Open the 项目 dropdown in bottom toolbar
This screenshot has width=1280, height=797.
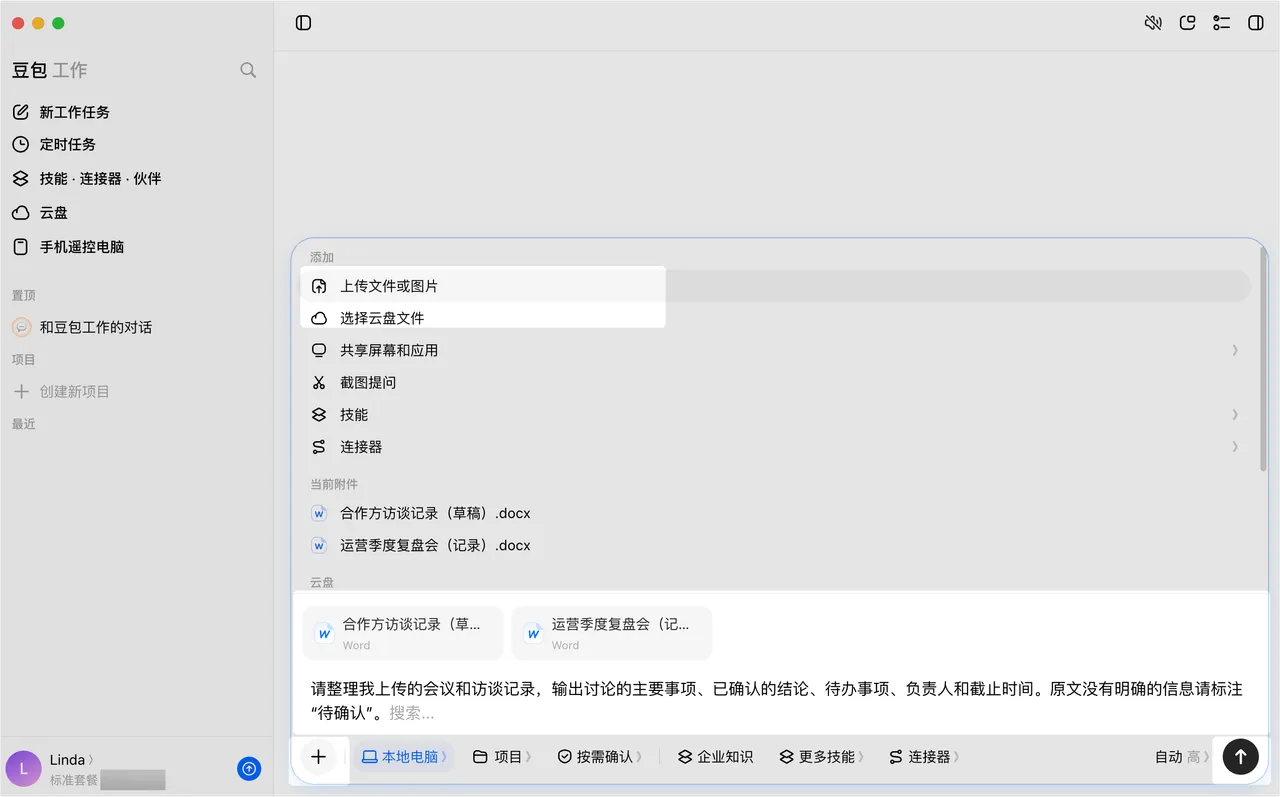click(x=501, y=757)
